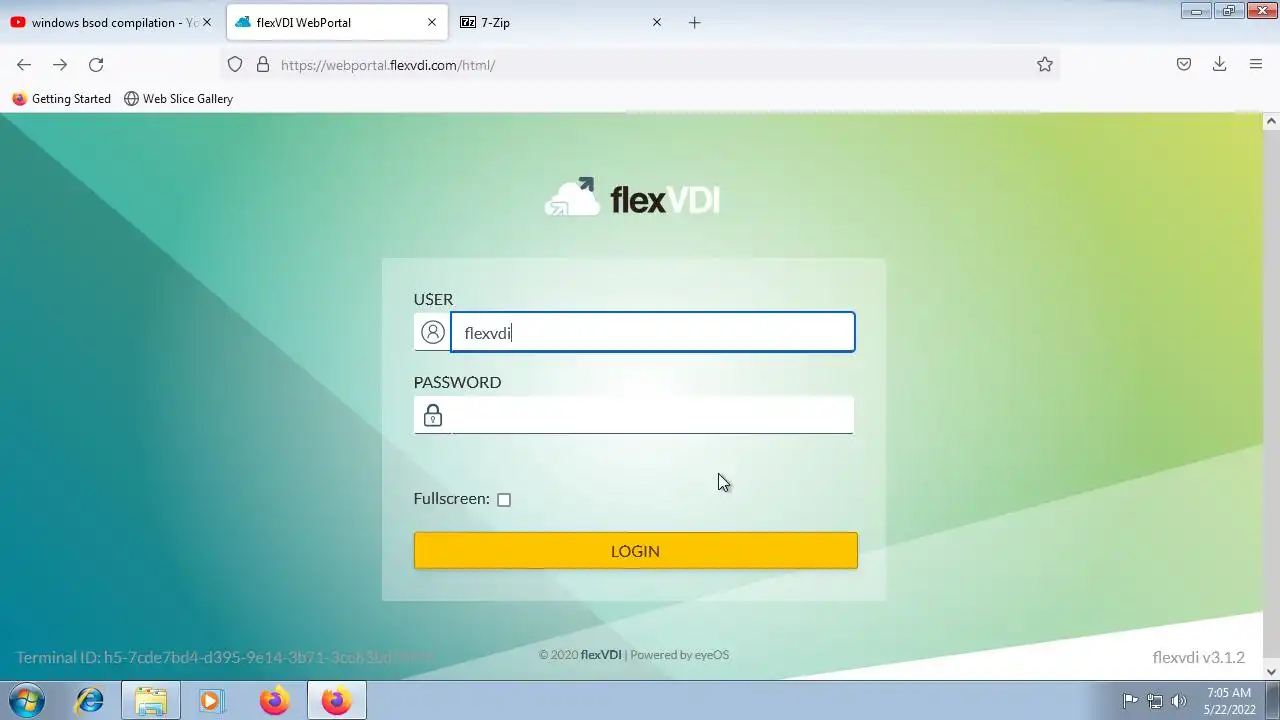Click the site padlock icon in address bar
Image resolution: width=1280 pixels, height=720 pixels.
pos(263,64)
